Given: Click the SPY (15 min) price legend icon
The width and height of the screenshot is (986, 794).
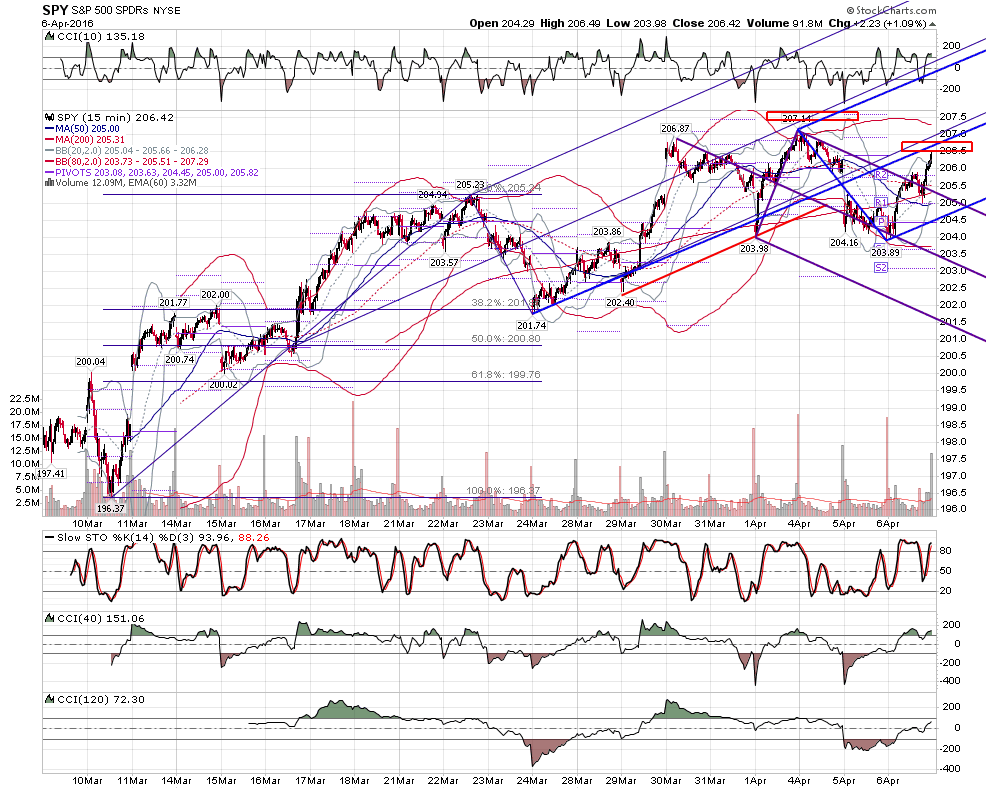Looking at the screenshot, I should click(x=50, y=118).
